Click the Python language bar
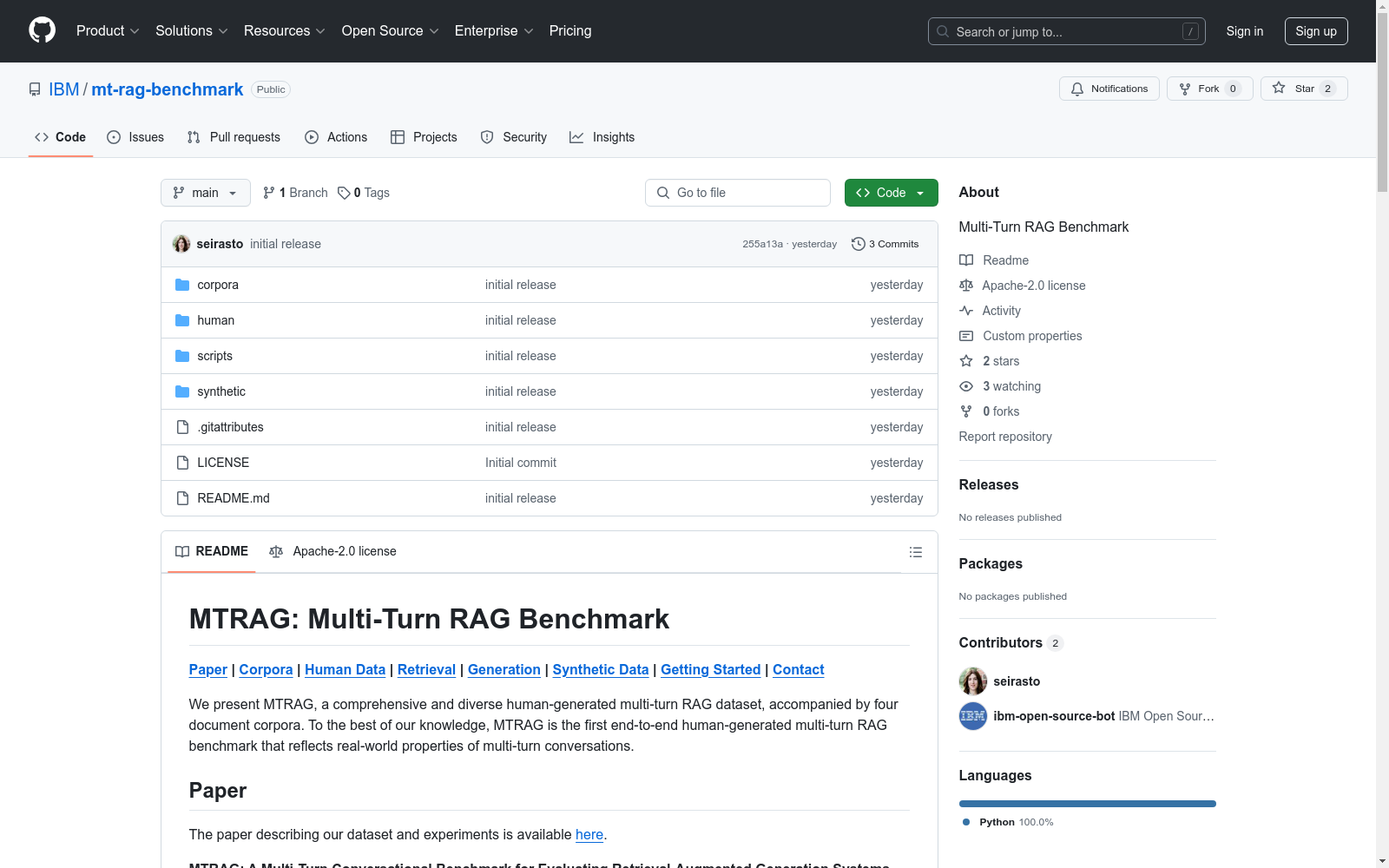 coord(1088,804)
